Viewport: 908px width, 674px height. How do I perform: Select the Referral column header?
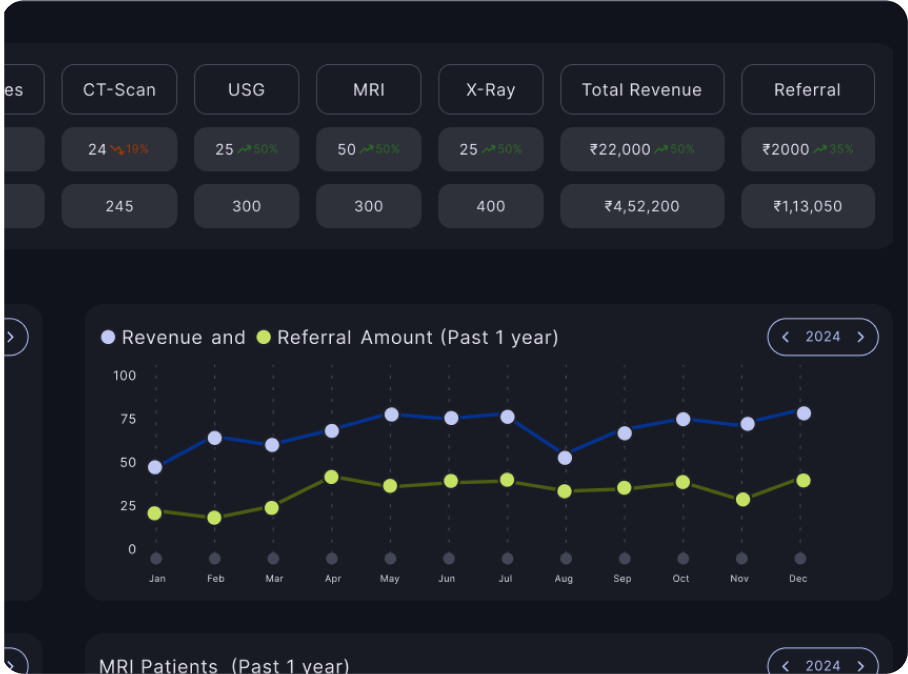[808, 89]
